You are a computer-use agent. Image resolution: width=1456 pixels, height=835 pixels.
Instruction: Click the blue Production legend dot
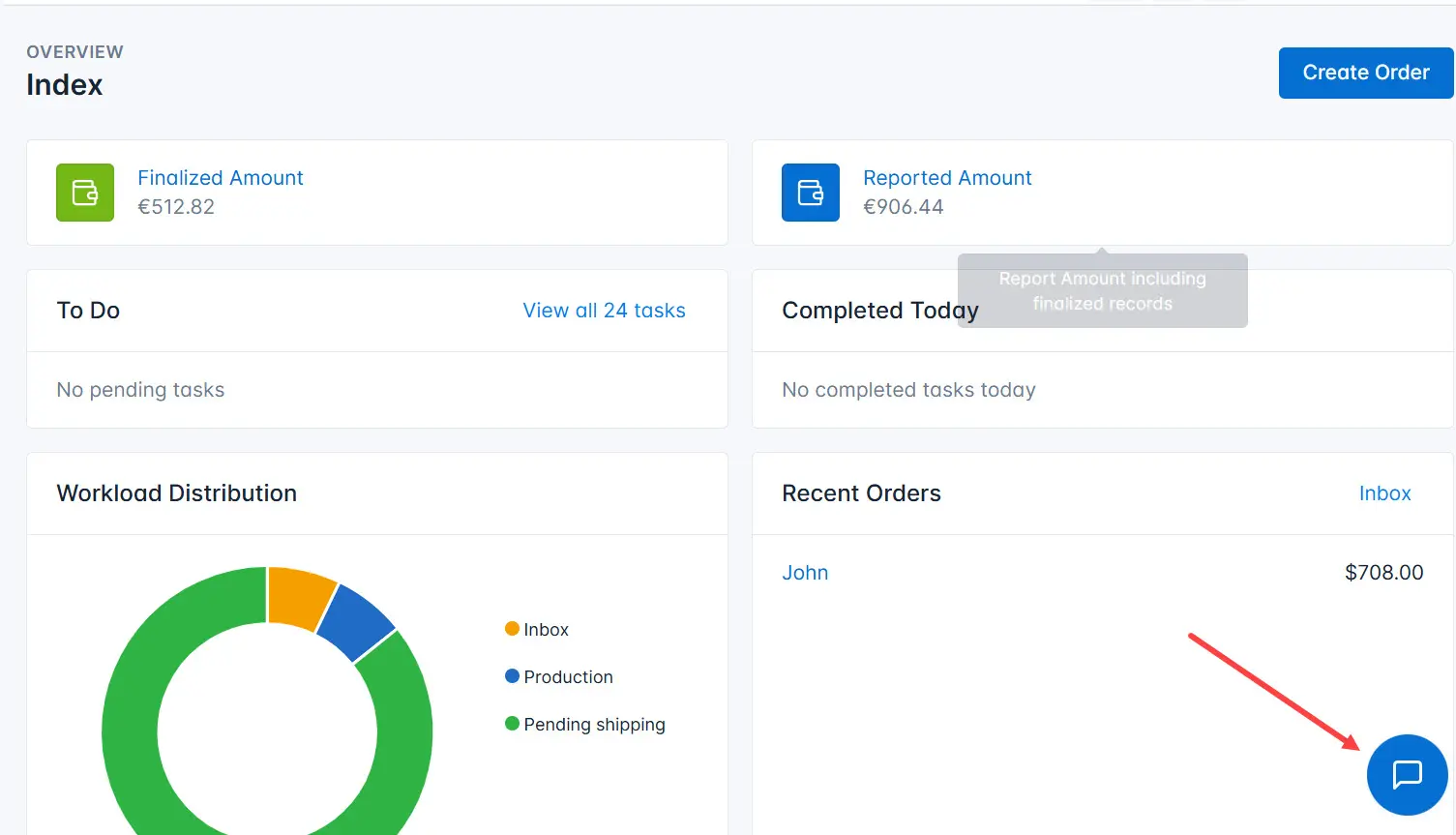click(x=512, y=676)
